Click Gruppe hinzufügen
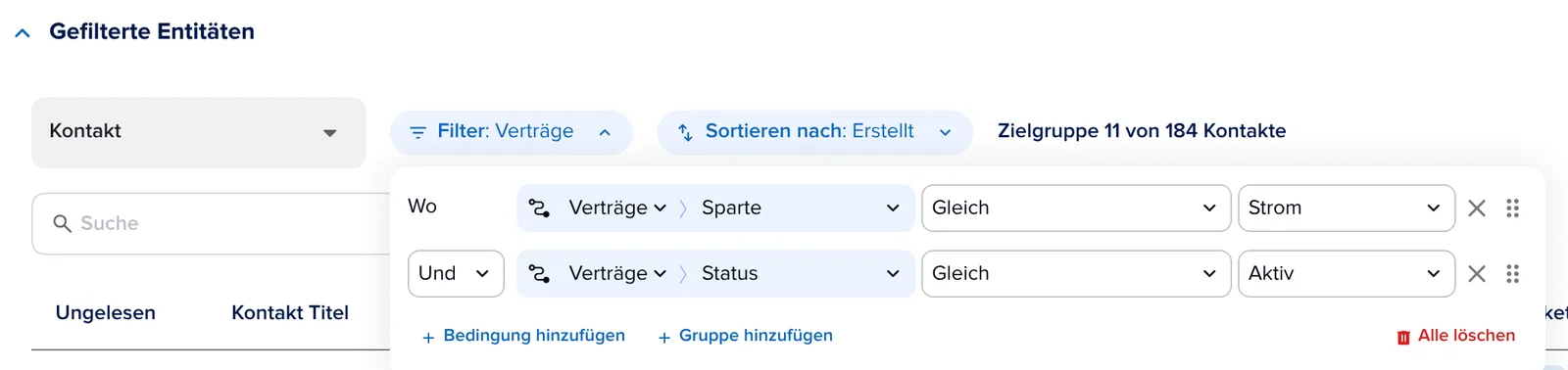1568x370 pixels. click(745, 336)
